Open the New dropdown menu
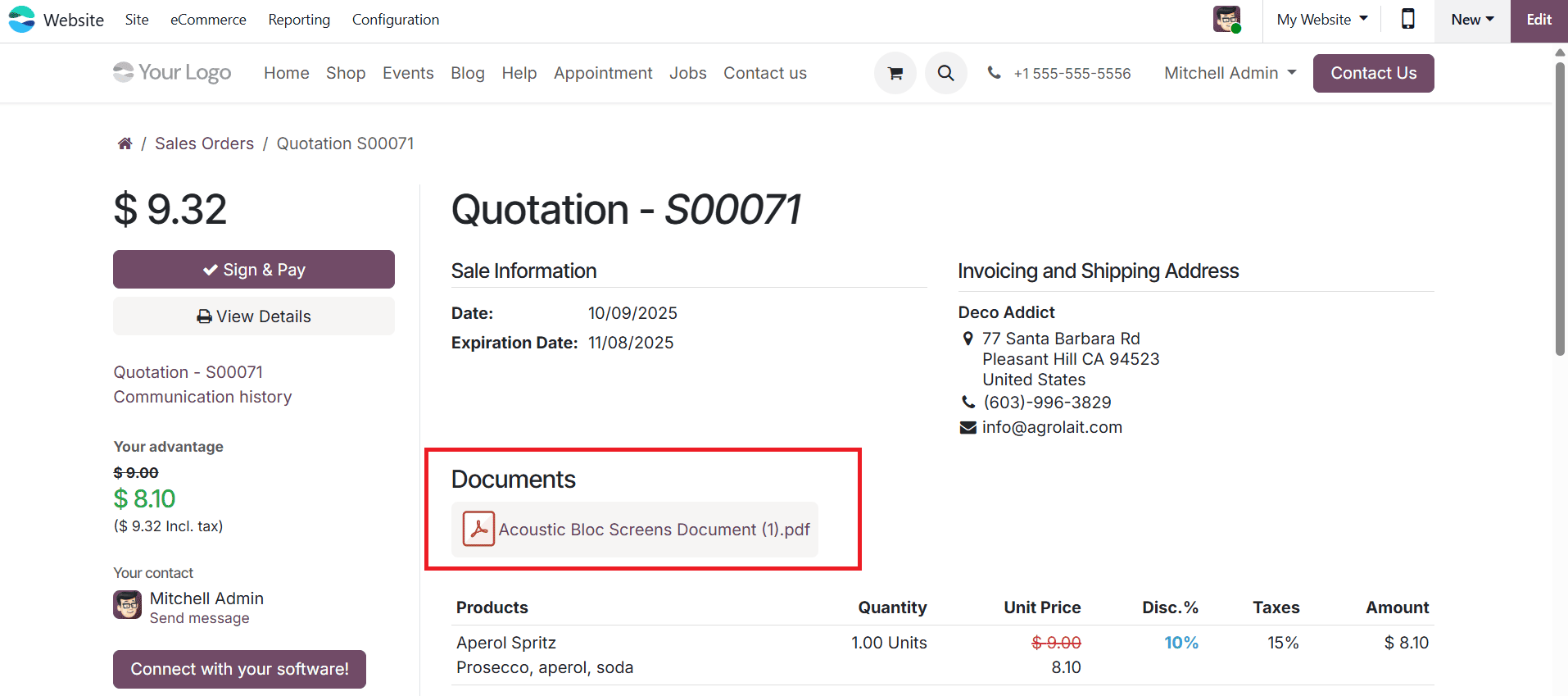1568x696 pixels. click(1471, 20)
